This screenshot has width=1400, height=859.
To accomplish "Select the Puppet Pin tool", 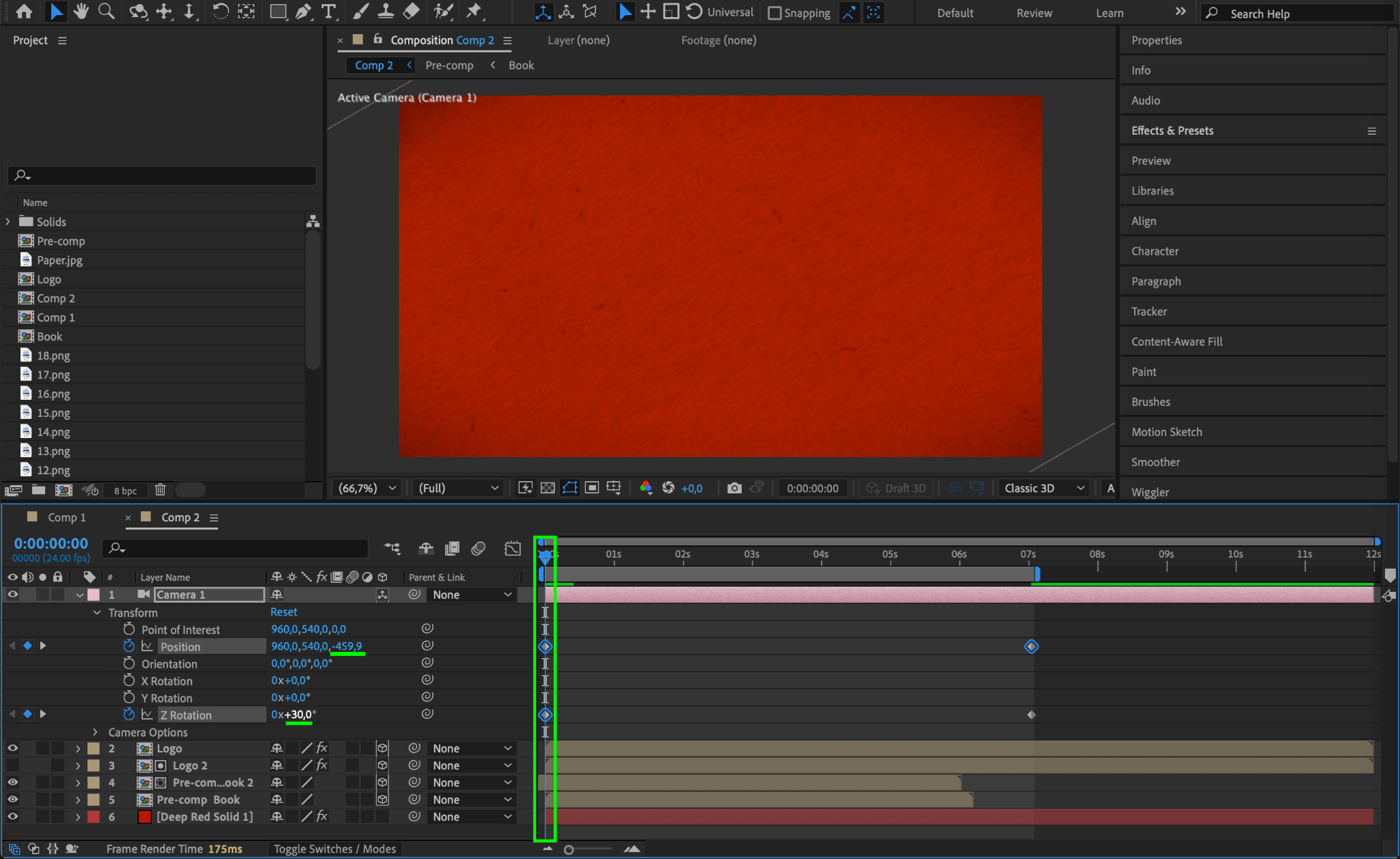I will pyautogui.click(x=473, y=12).
